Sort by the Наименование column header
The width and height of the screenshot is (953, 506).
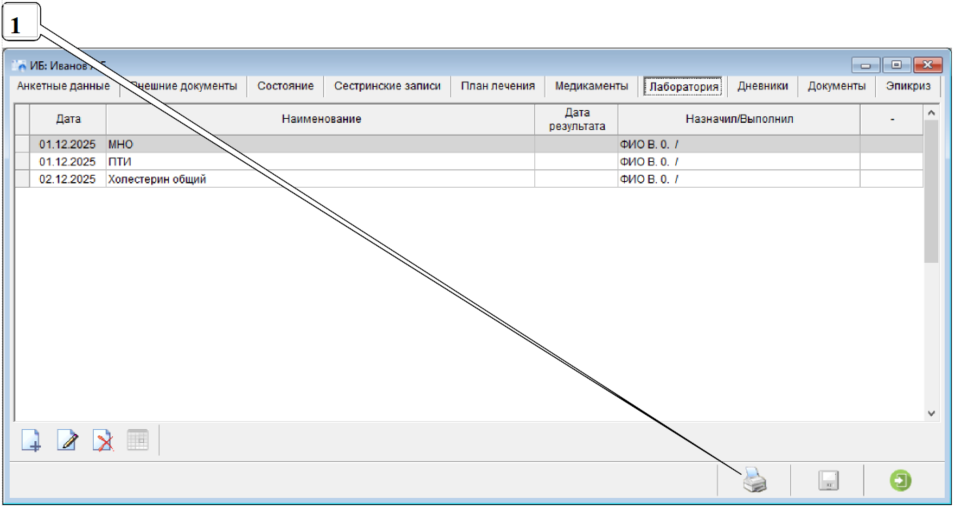[320, 119]
